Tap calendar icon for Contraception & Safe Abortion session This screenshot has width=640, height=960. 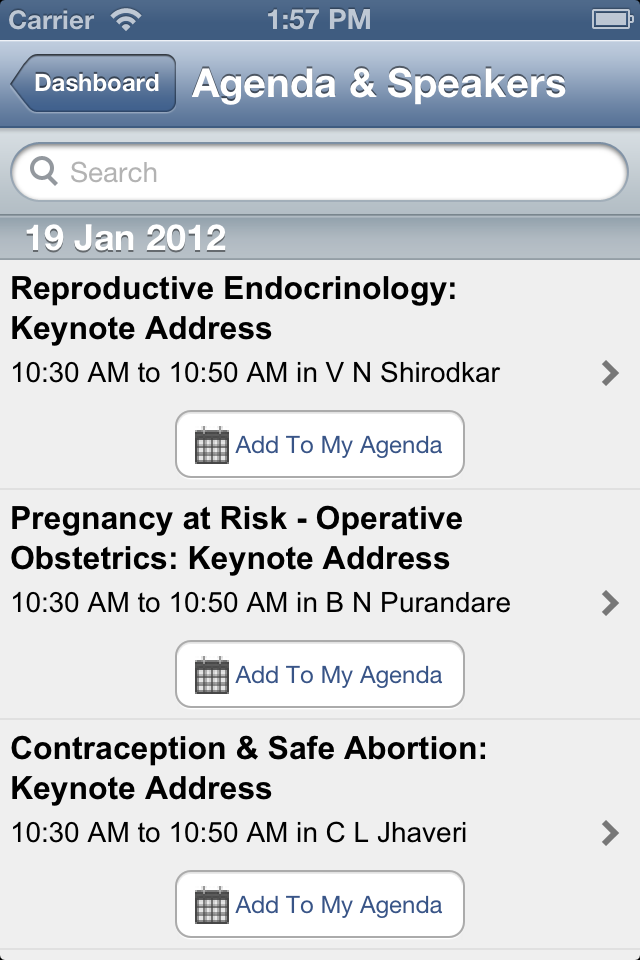[x=212, y=905]
